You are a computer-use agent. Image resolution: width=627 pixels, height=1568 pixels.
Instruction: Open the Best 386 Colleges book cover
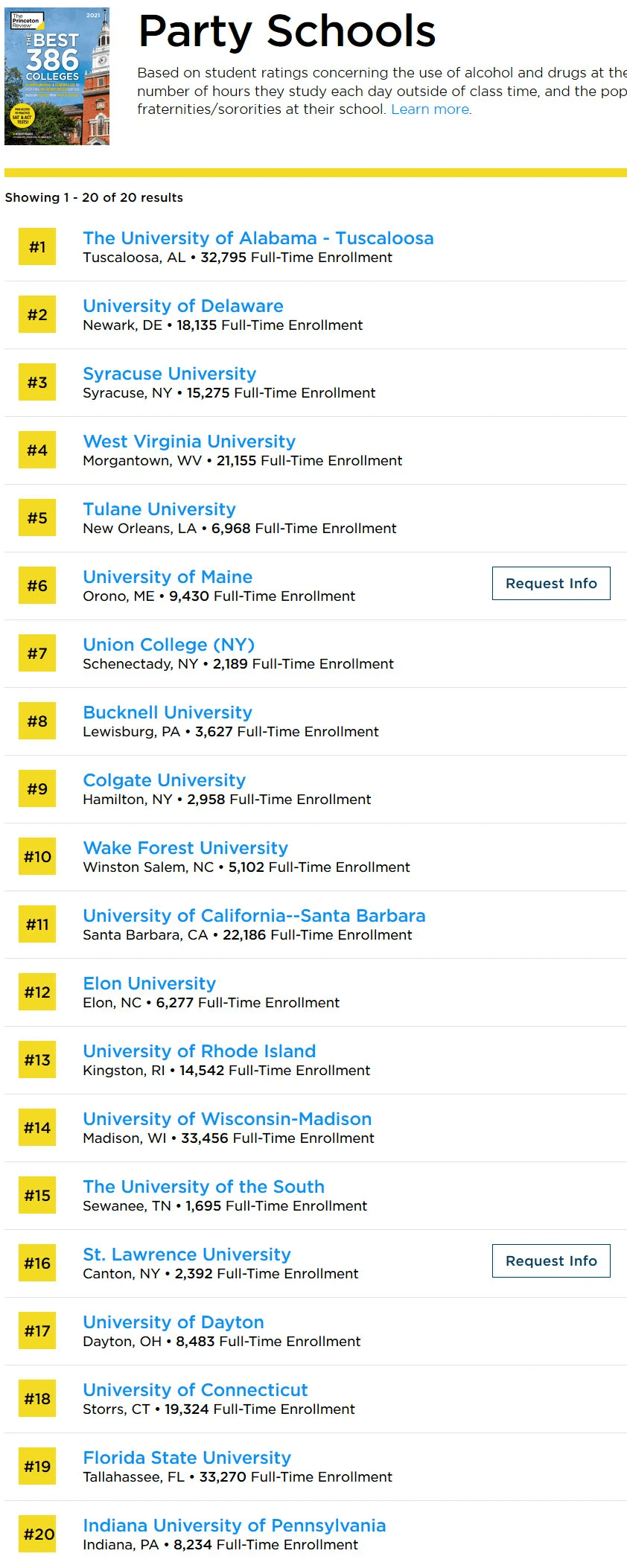point(57,77)
